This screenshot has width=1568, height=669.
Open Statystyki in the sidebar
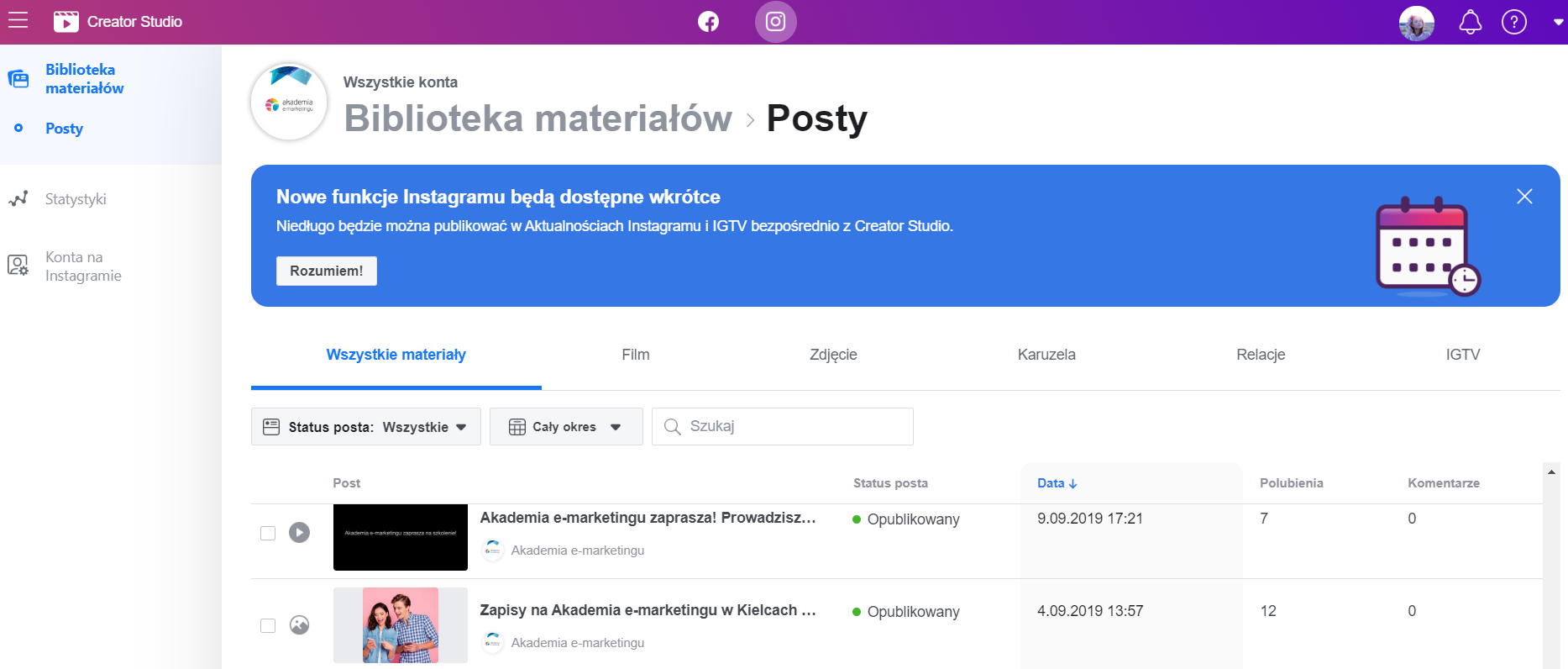click(76, 199)
